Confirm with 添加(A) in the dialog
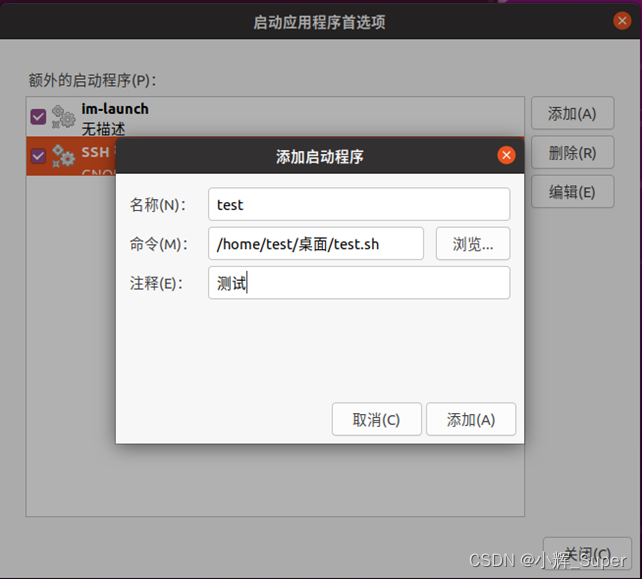The image size is (642, 579). 471,419
